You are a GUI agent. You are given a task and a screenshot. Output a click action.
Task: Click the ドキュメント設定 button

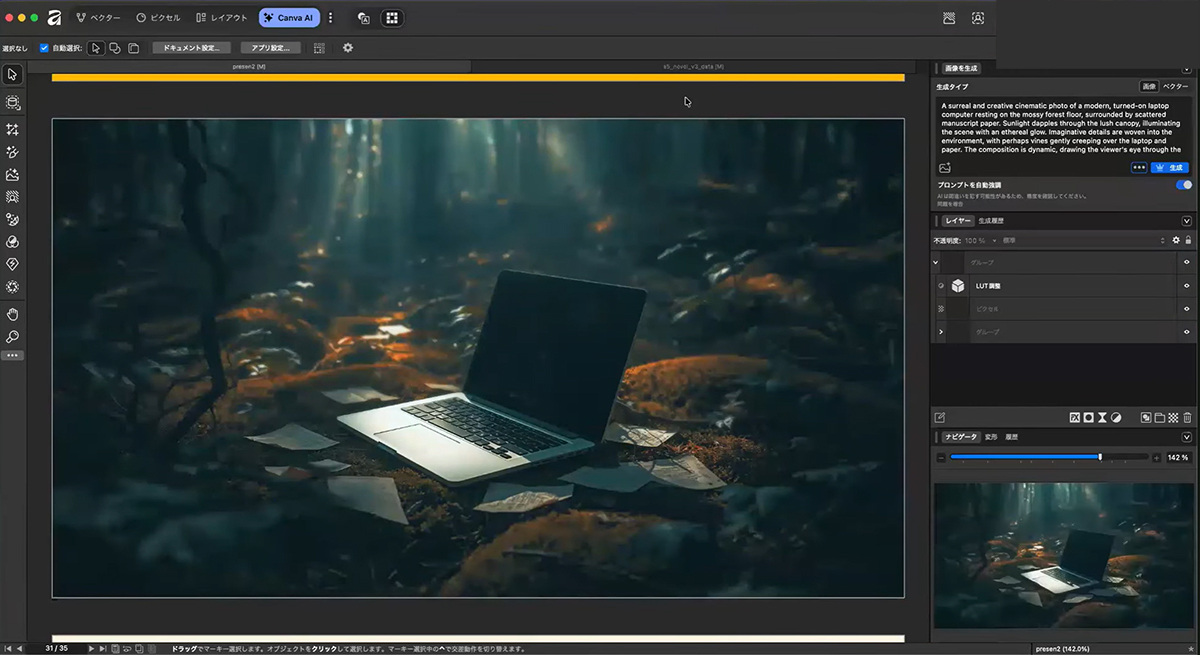click(191, 48)
